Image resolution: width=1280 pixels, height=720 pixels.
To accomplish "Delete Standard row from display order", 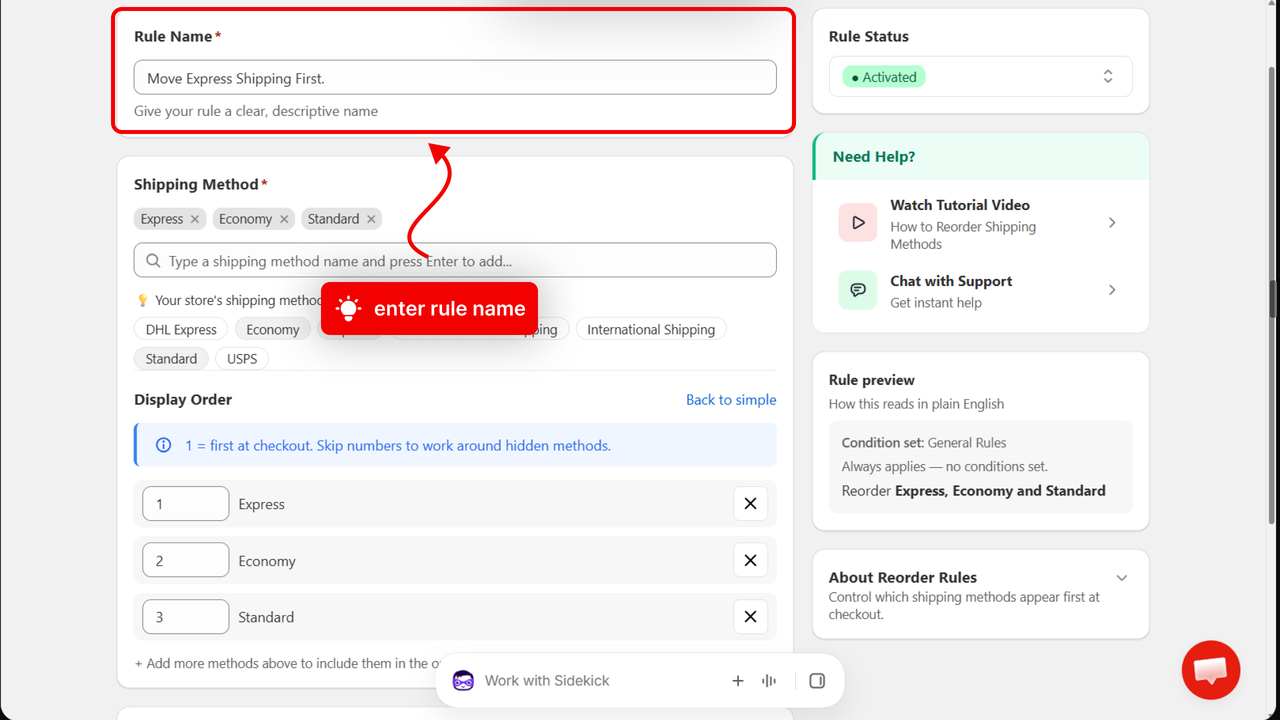I will [750, 617].
